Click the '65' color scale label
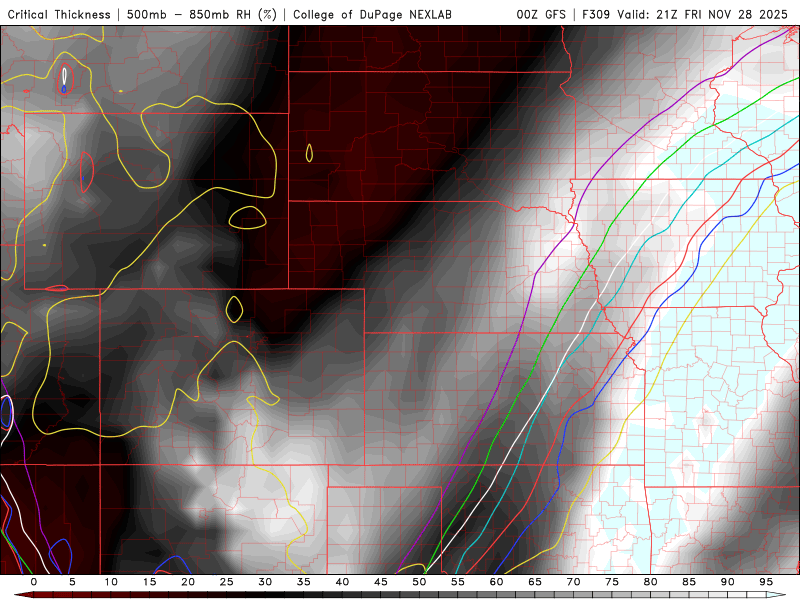 [535, 582]
